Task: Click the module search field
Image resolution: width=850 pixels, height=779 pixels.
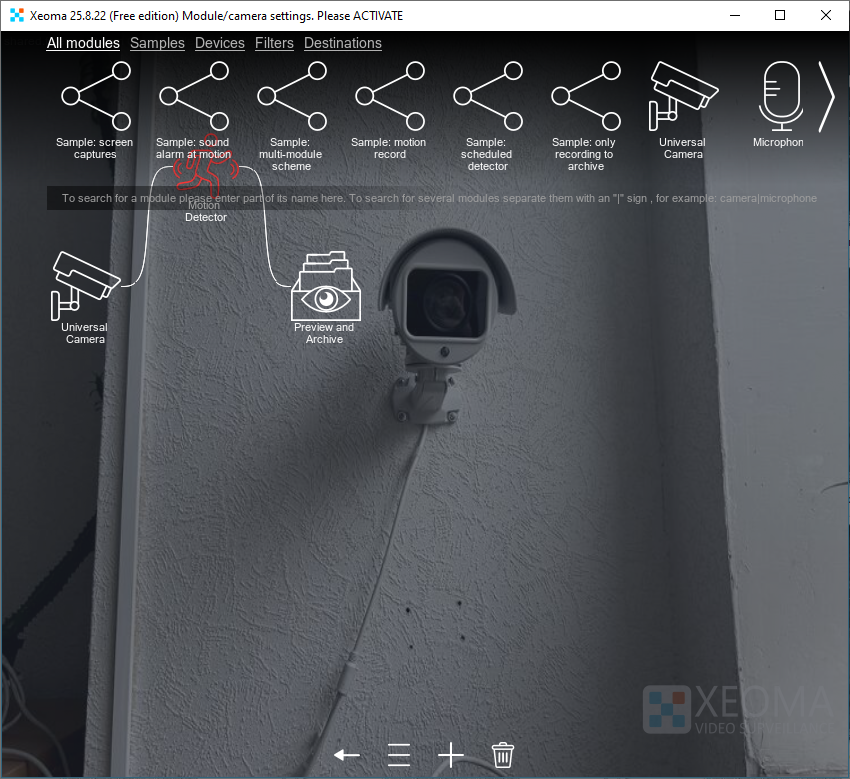Action: (x=430, y=198)
